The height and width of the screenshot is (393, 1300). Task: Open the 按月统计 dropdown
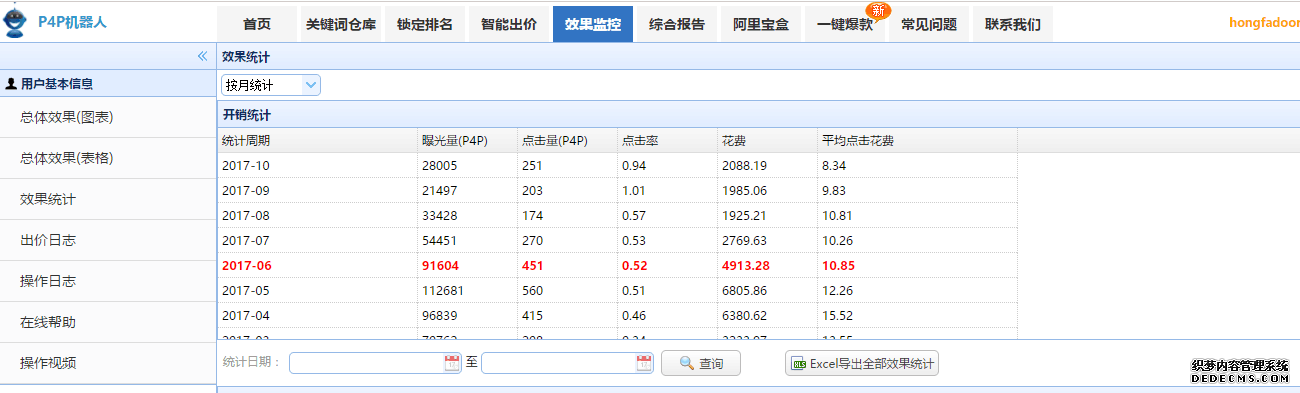click(x=271, y=85)
